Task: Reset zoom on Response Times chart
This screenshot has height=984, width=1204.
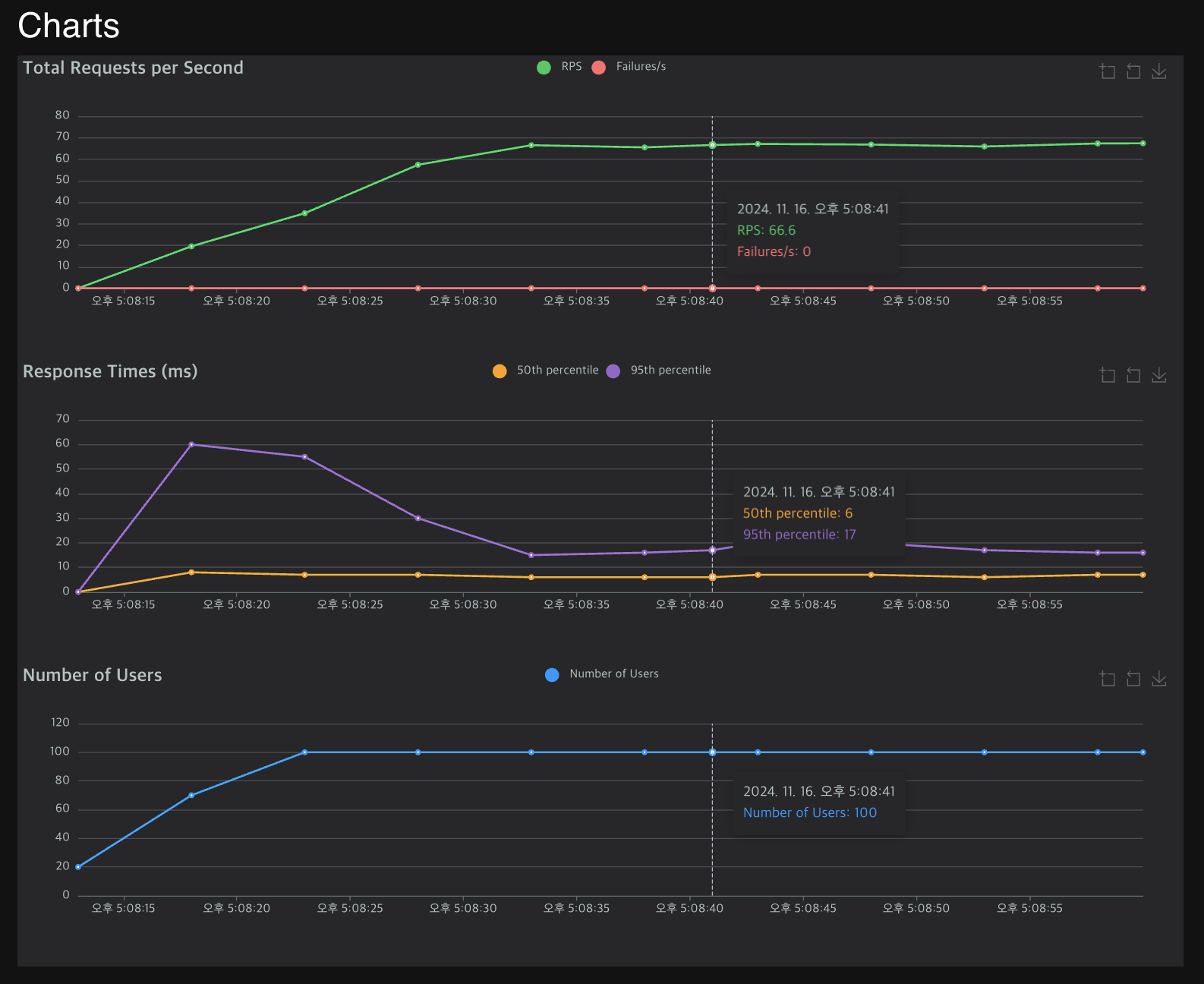Action: 1133,375
